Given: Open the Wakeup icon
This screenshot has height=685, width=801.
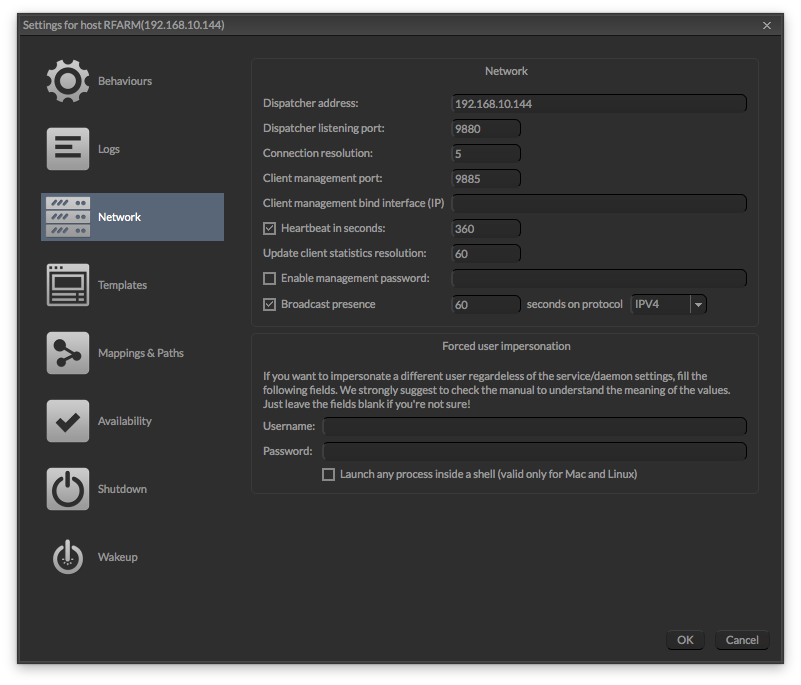Looking at the screenshot, I should 67,557.
